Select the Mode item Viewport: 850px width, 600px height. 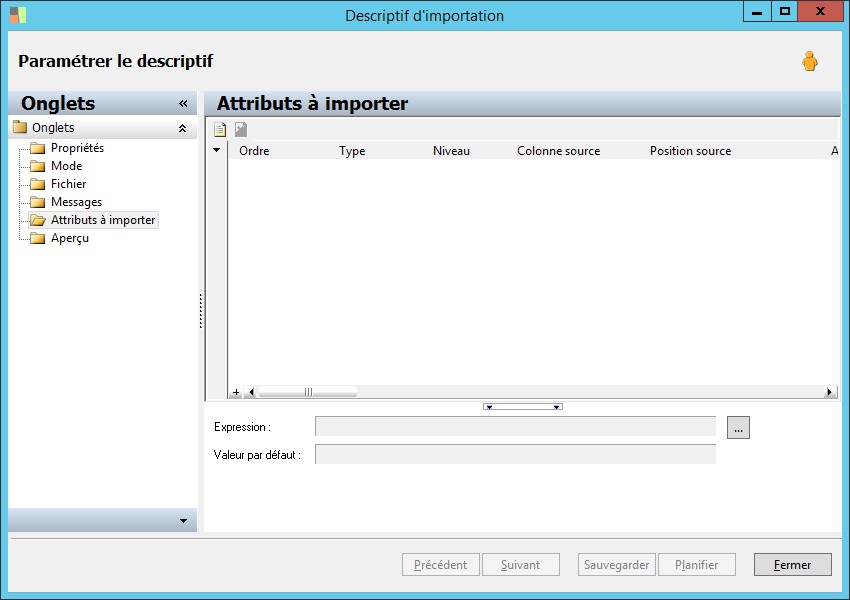(x=66, y=166)
